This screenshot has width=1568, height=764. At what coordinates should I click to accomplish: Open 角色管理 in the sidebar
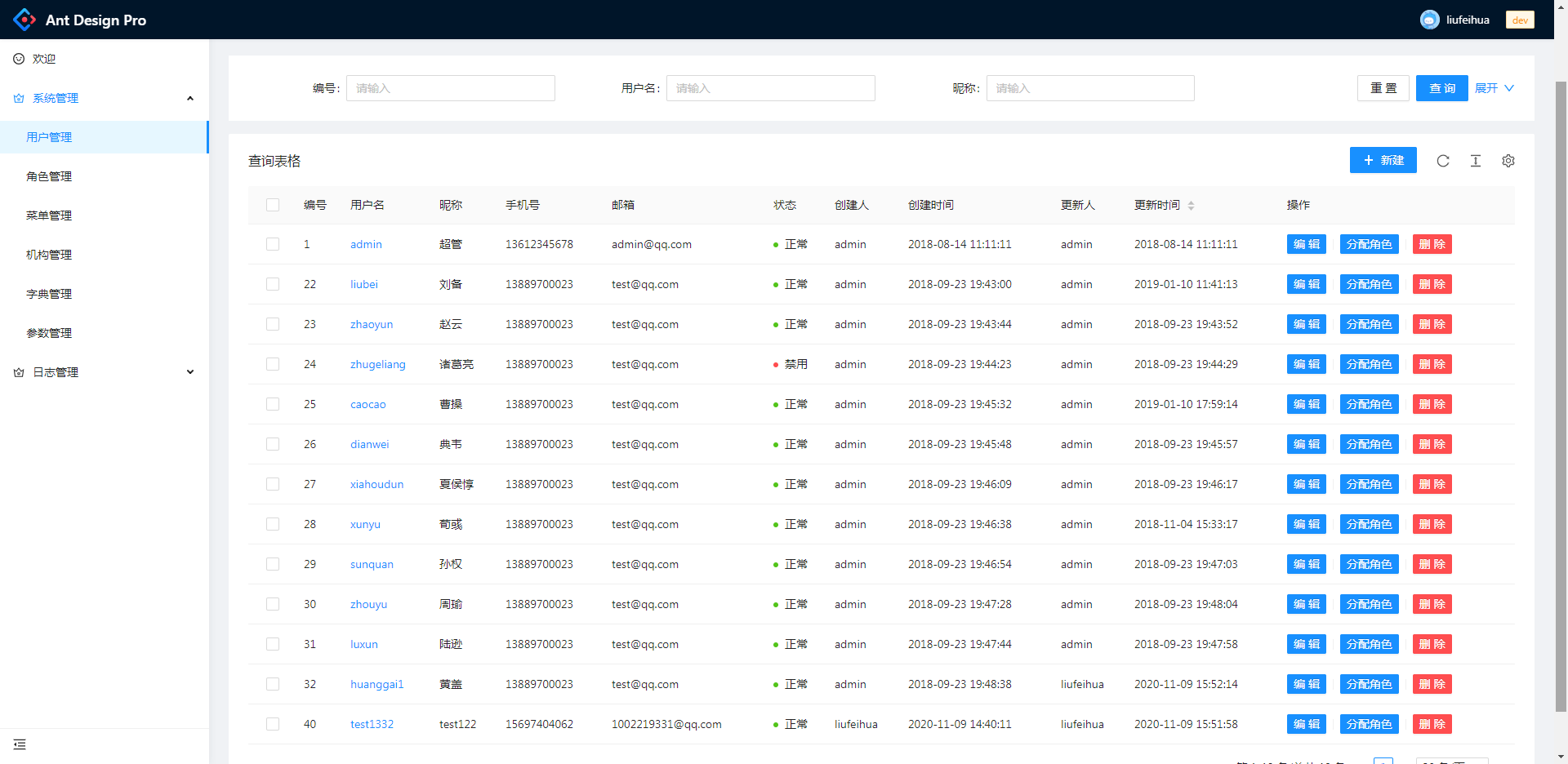(49, 176)
